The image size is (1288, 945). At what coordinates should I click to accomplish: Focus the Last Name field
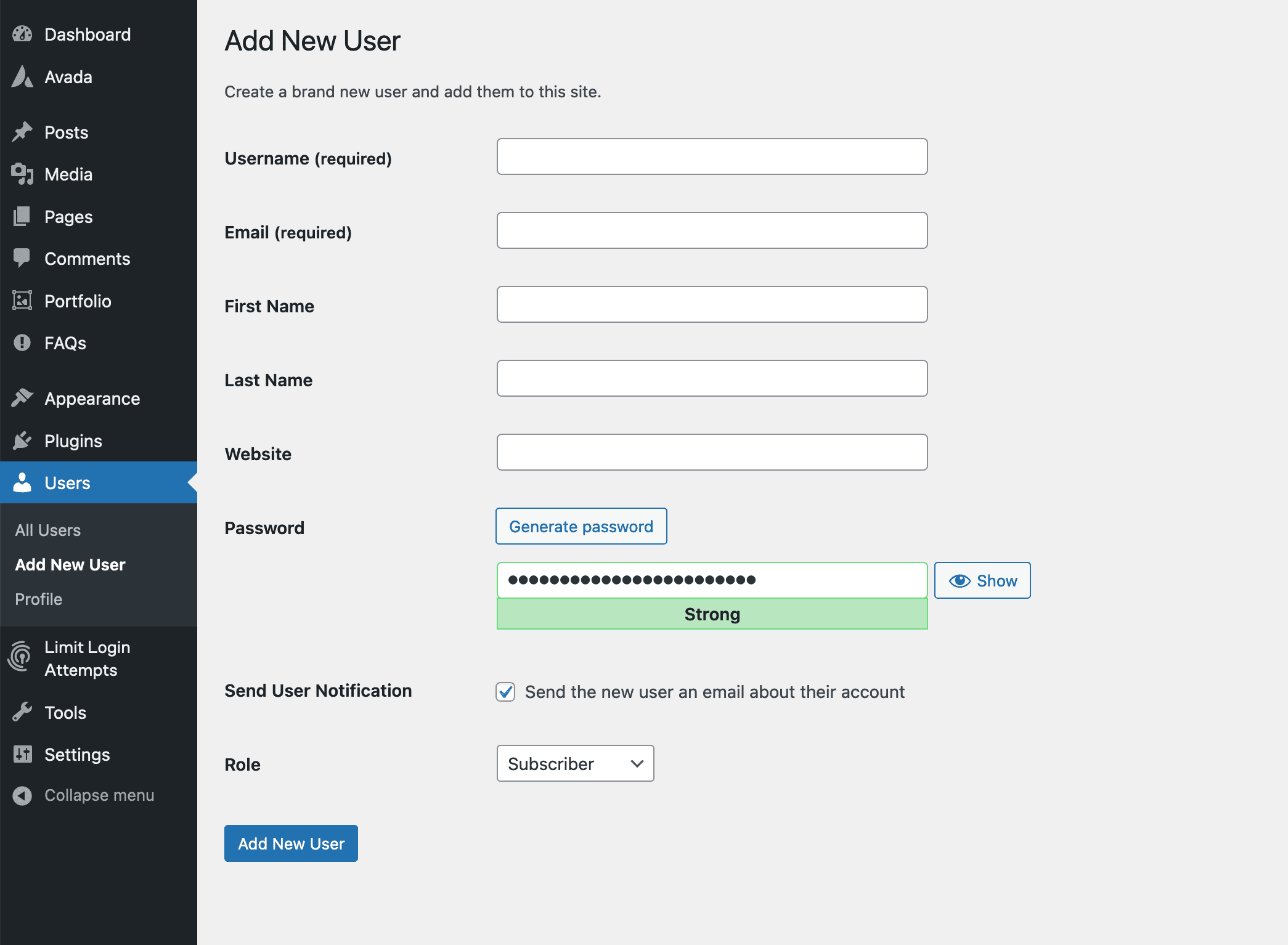[x=712, y=378]
